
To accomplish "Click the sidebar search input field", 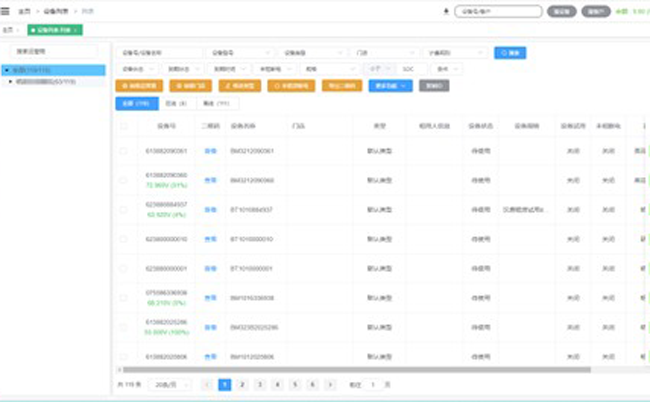I will click(x=55, y=51).
